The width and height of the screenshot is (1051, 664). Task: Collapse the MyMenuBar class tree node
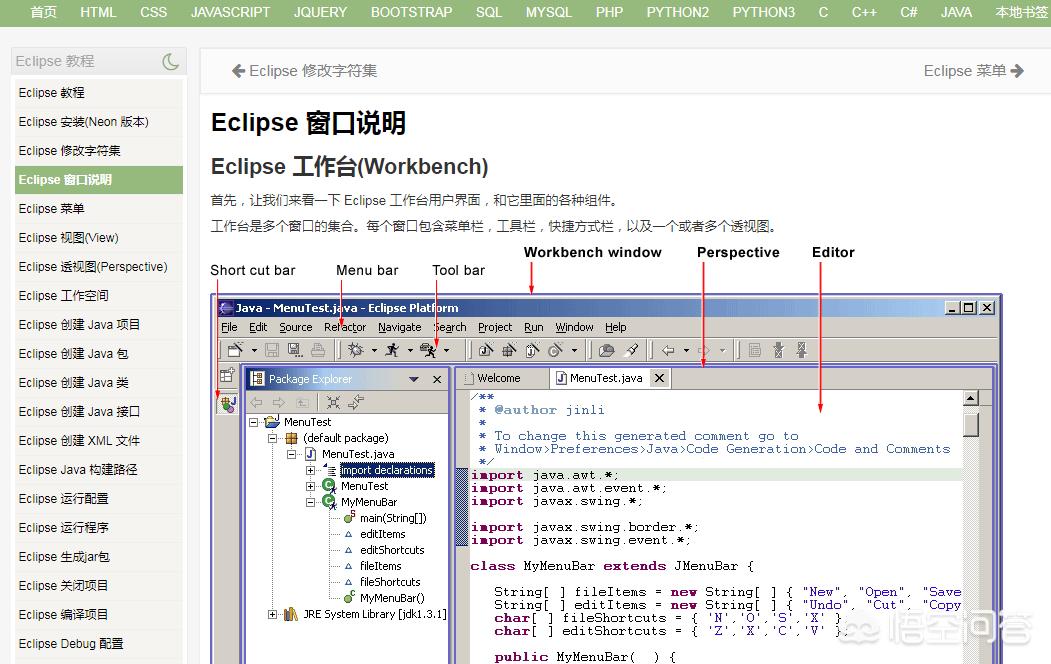[x=310, y=502]
